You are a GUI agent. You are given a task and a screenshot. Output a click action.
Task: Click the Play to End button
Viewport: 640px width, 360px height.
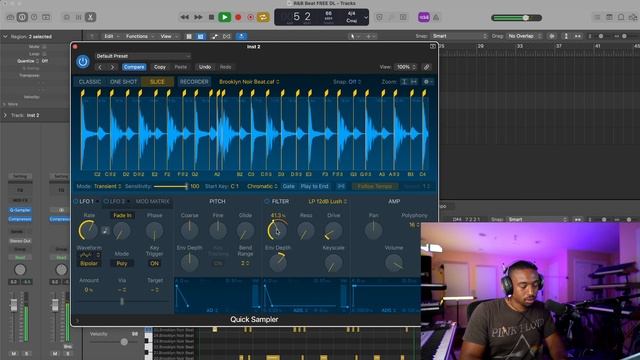click(x=314, y=186)
